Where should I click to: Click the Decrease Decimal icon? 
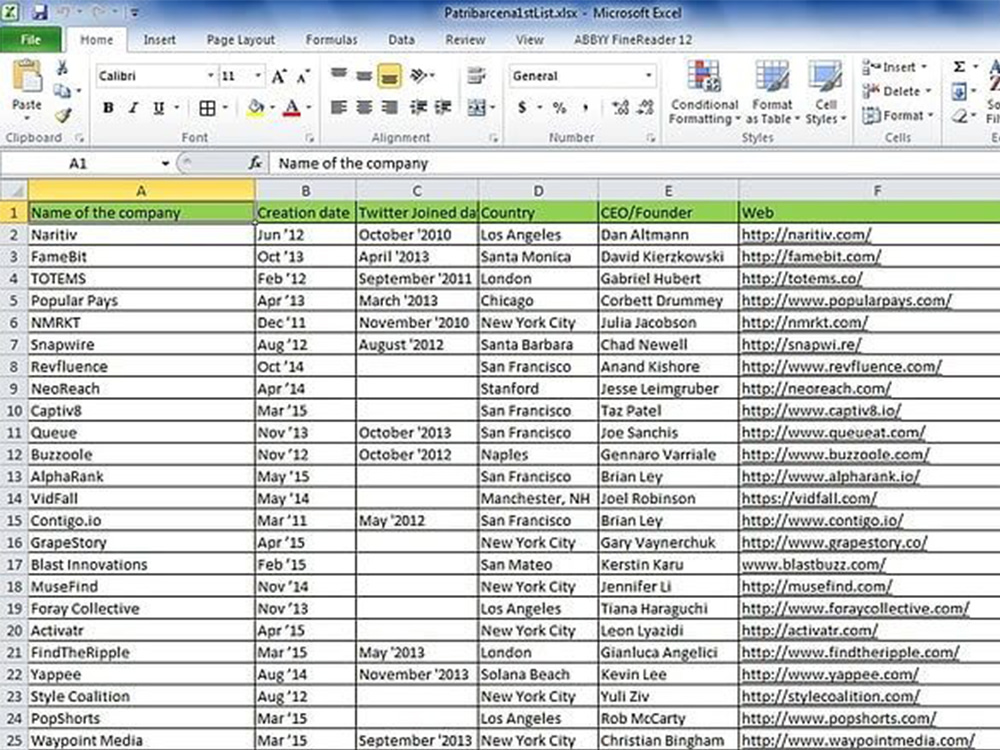[x=645, y=108]
